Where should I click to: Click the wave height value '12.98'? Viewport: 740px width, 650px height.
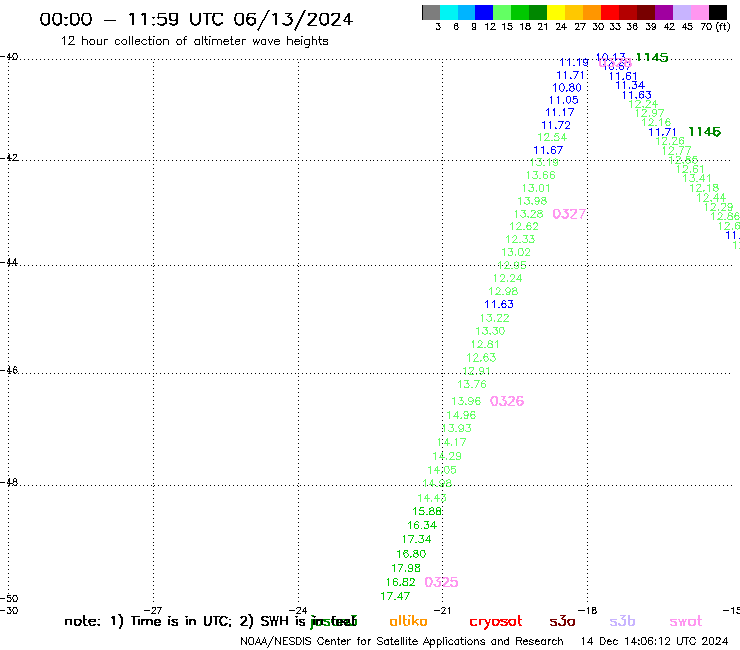tap(503, 291)
